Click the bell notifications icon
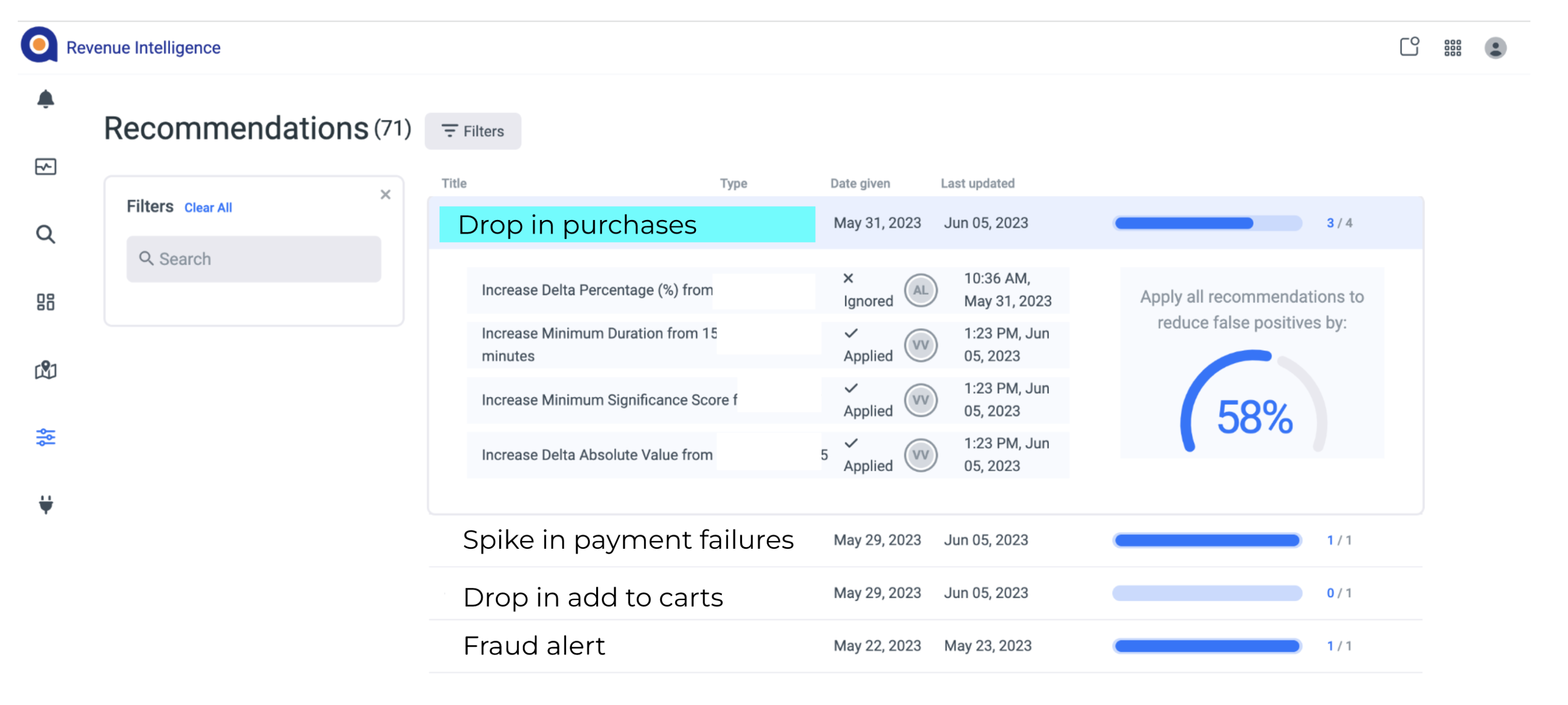Image resolution: width=1568 pixels, height=705 pixels. click(46, 99)
